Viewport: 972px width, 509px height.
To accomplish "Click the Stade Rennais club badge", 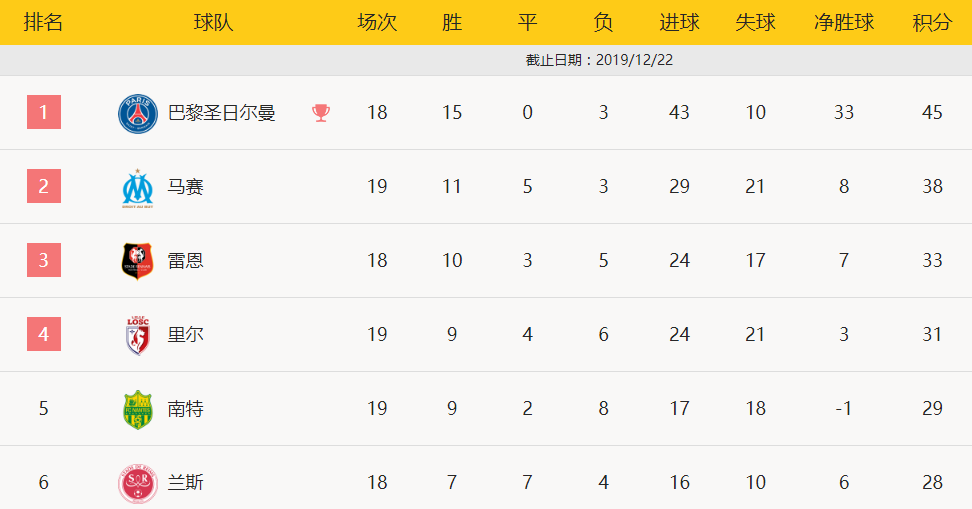I will pyautogui.click(x=138, y=261).
